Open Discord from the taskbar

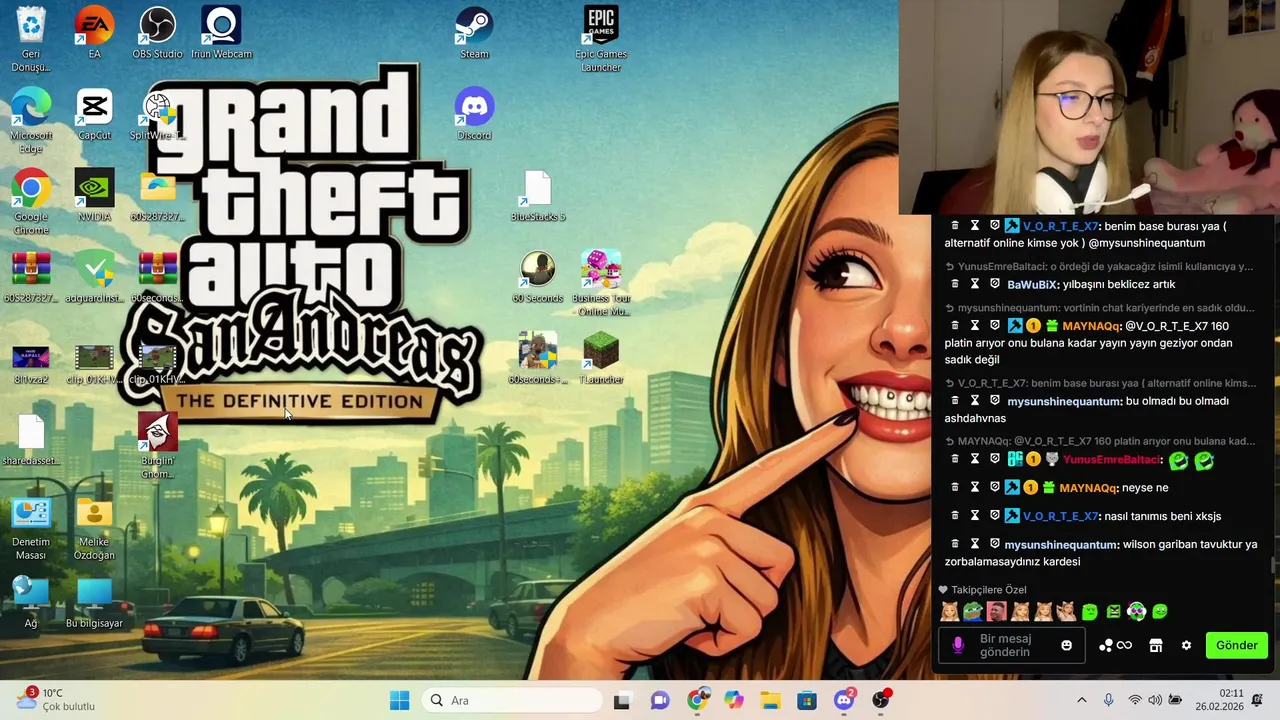coord(844,700)
